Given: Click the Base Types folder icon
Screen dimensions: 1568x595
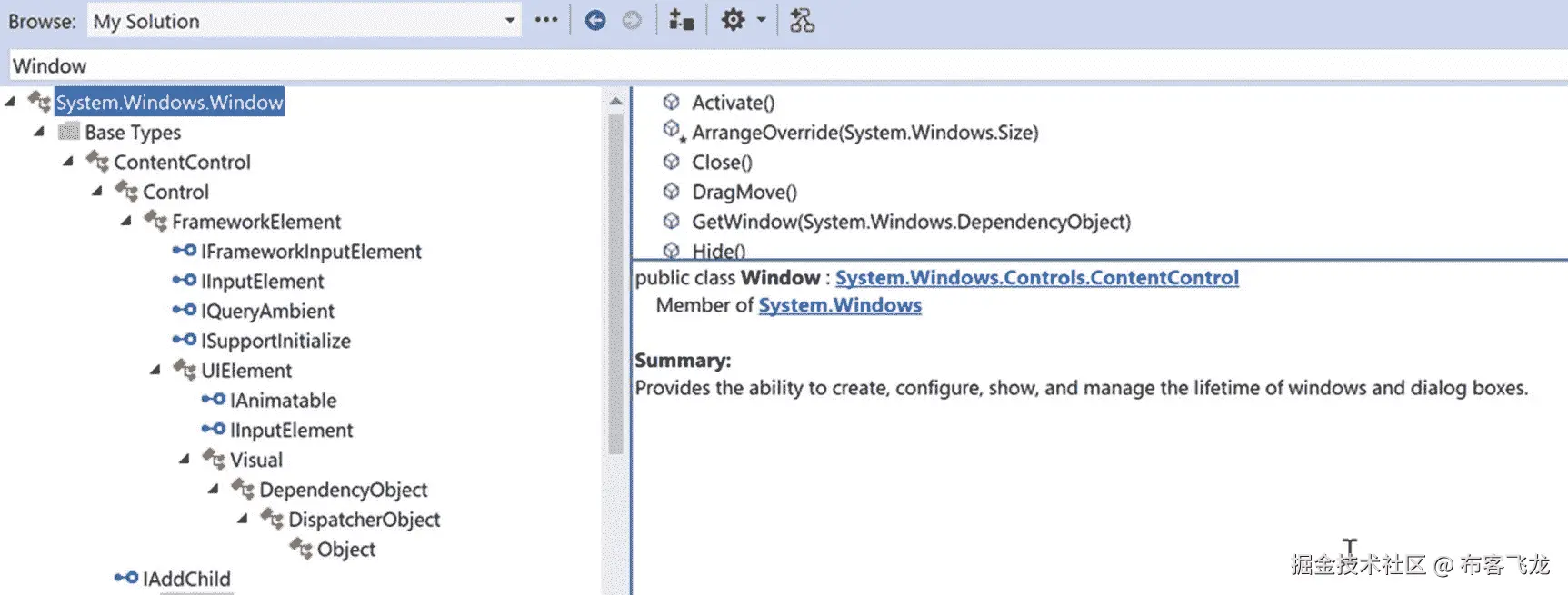Looking at the screenshot, I should click(69, 132).
